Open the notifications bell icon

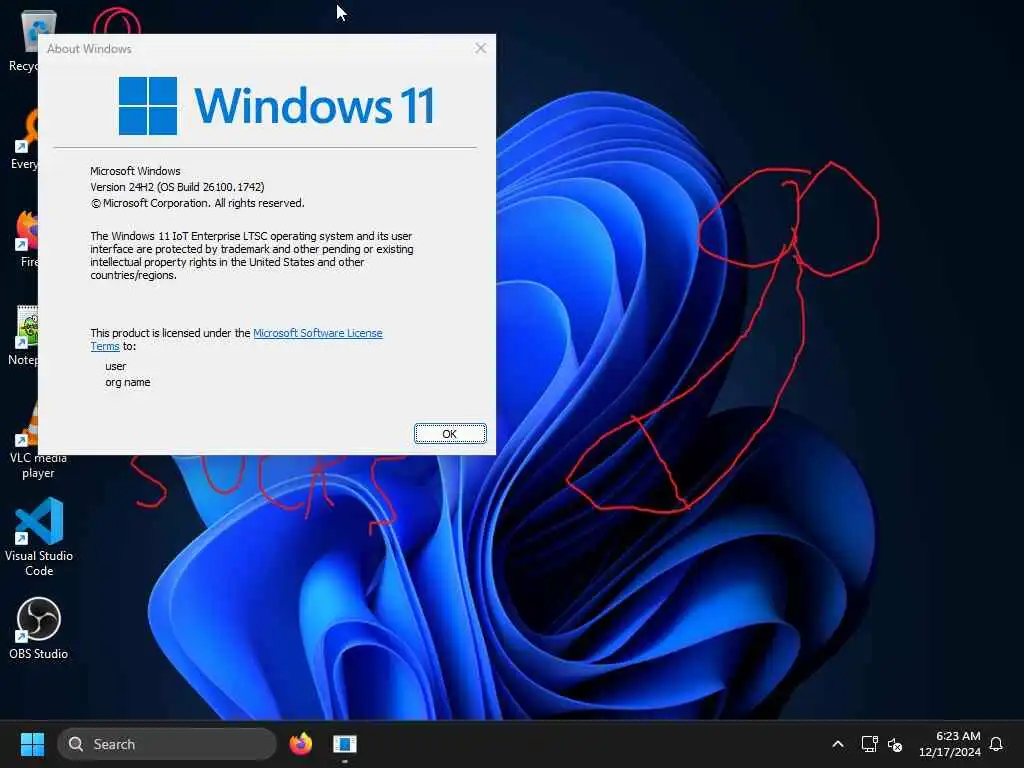point(996,744)
